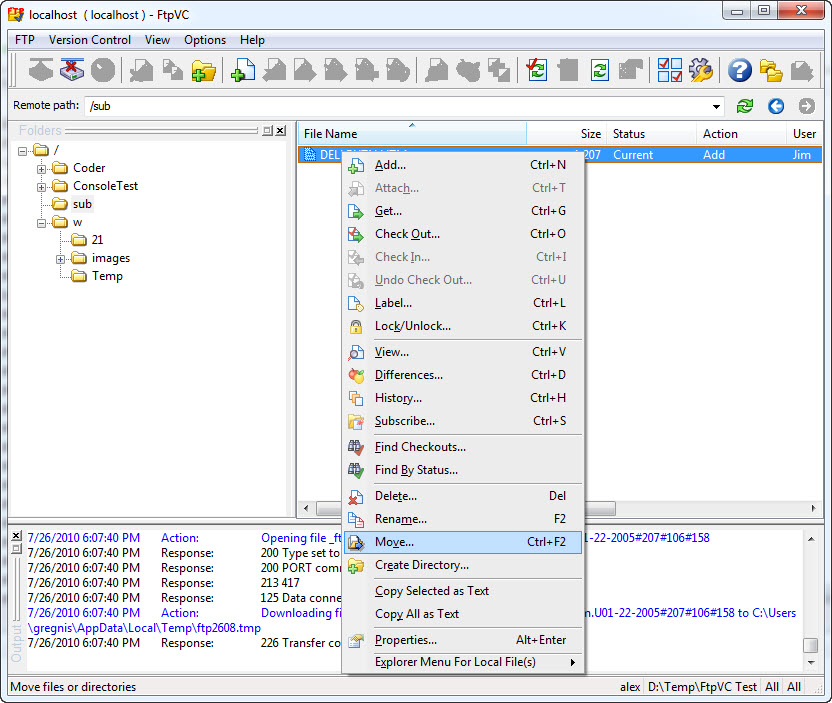Choose Properties... from context menu
The height and width of the screenshot is (703, 832).
(463, 640)
